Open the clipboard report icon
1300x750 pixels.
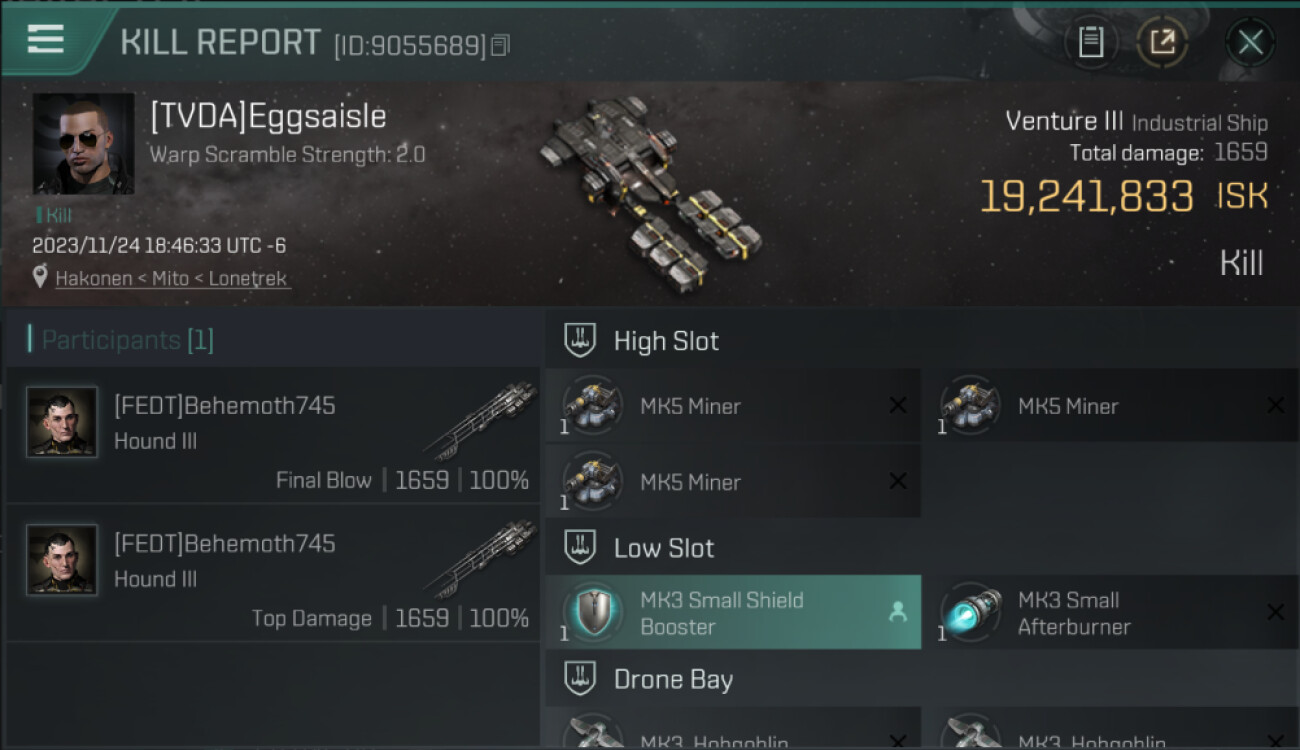pyautogui.click(x=1091, y=42)
